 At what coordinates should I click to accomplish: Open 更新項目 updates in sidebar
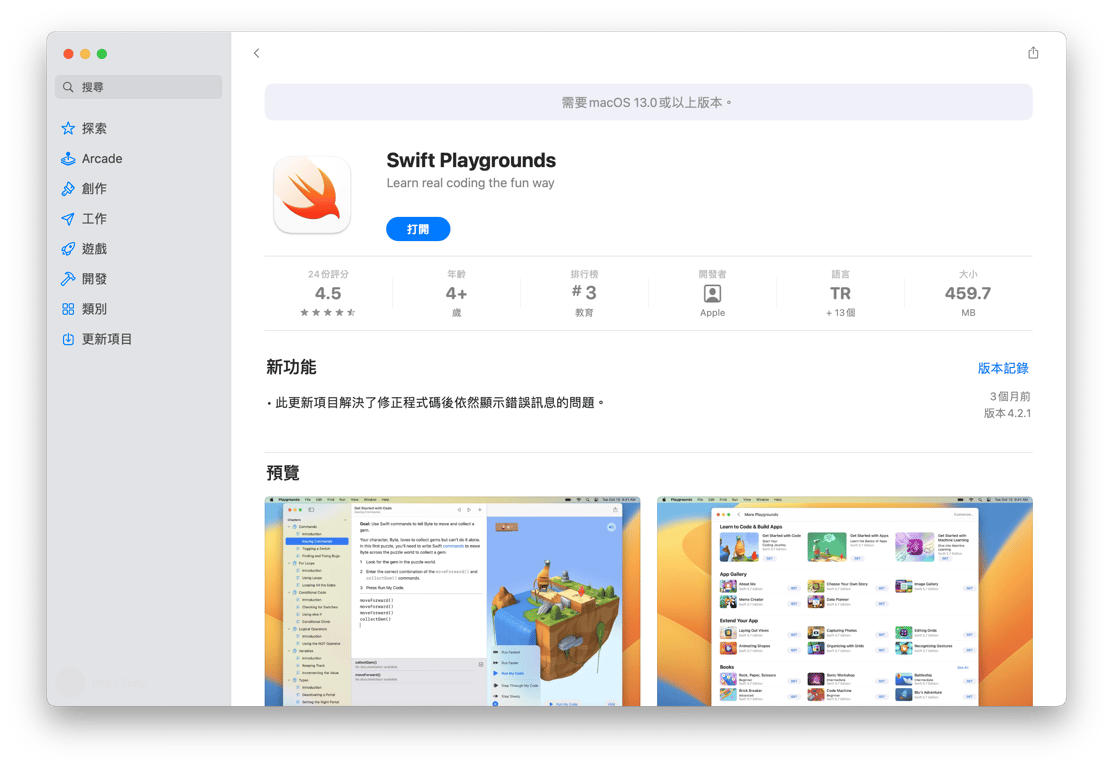coord(106,339)
